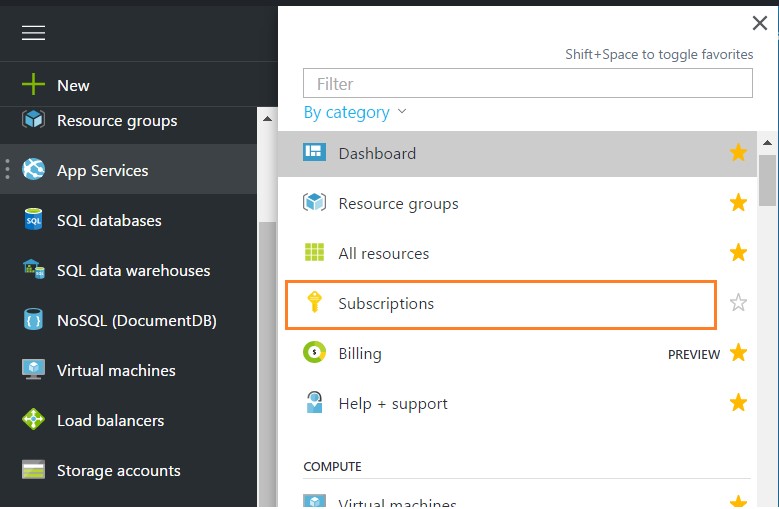Viewport: 779px width, 509px height.
Task: Toggle the Billing favorite star
Action: coord(738,353)
